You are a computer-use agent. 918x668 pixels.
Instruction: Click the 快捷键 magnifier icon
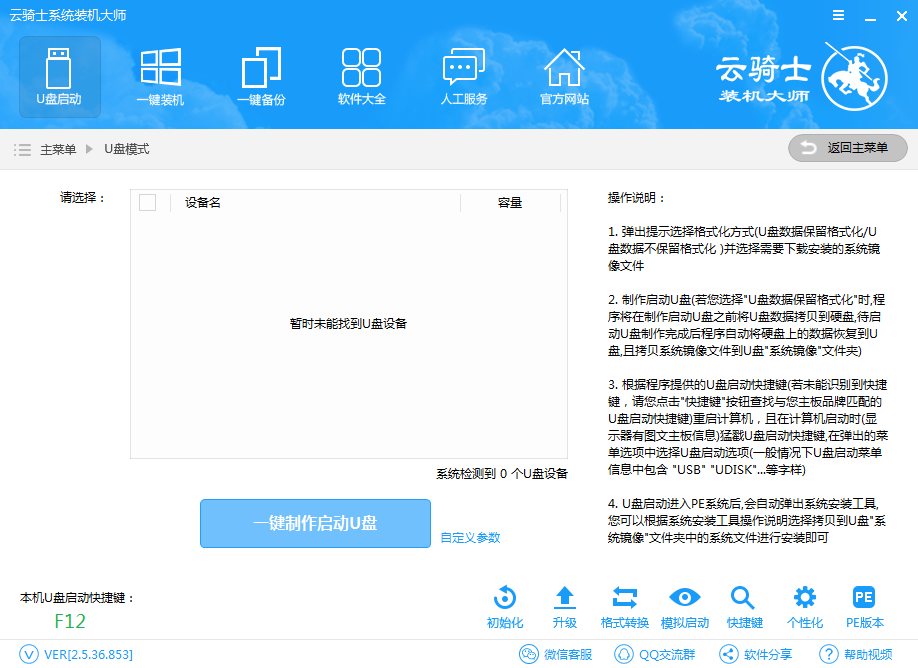[x=743, y=598]
